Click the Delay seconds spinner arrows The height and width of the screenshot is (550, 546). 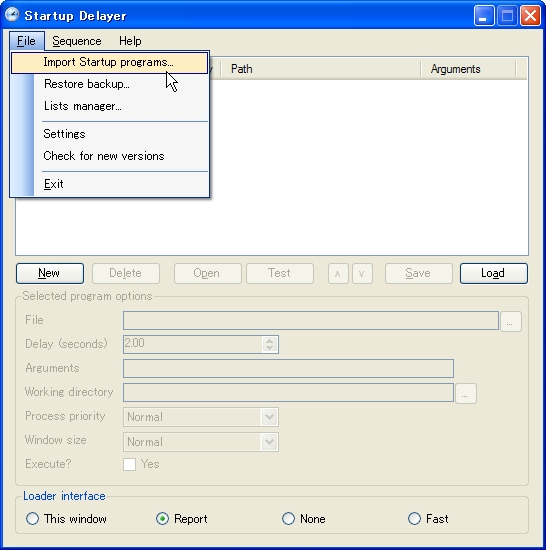pos(270,344)
